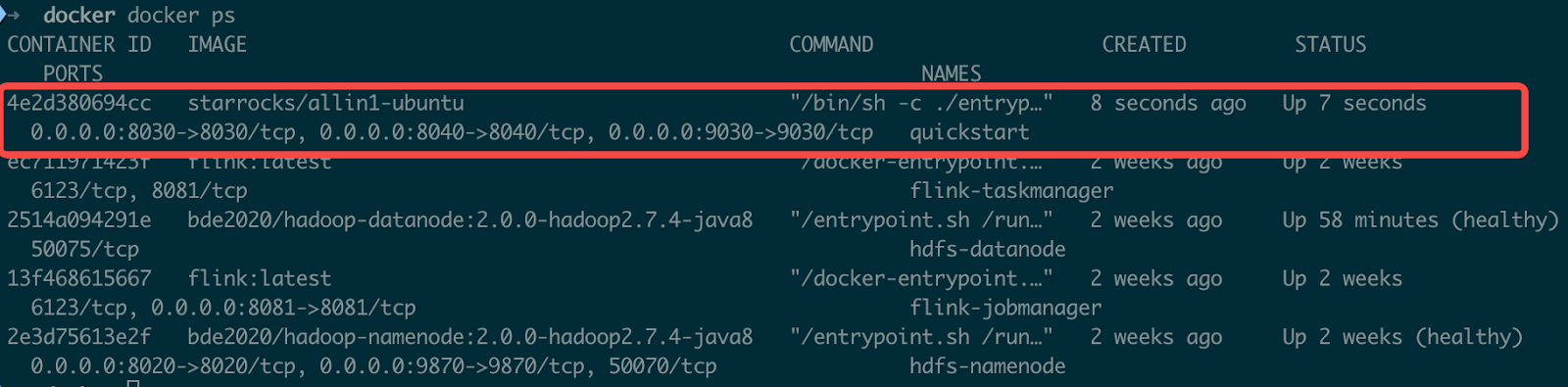Screen dimensions: 1568x387
Task: Click the IMAGE column header
Action: pyautogui.click(x=218, y=44)
